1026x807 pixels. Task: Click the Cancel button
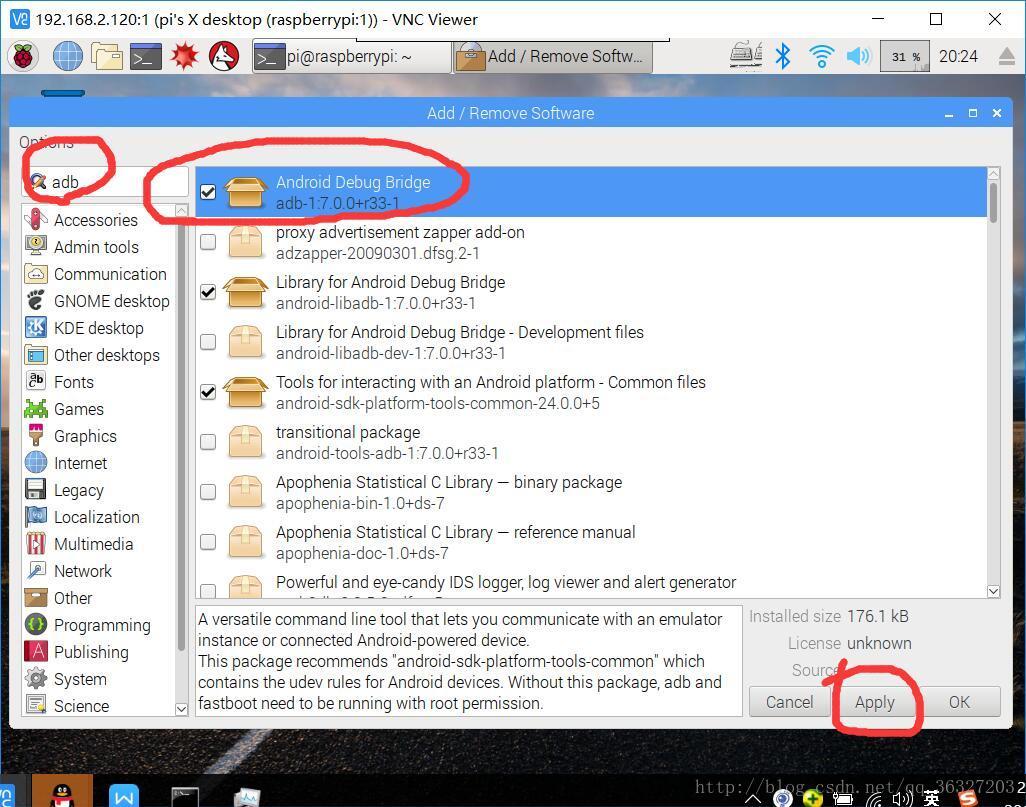coord(789,702)
